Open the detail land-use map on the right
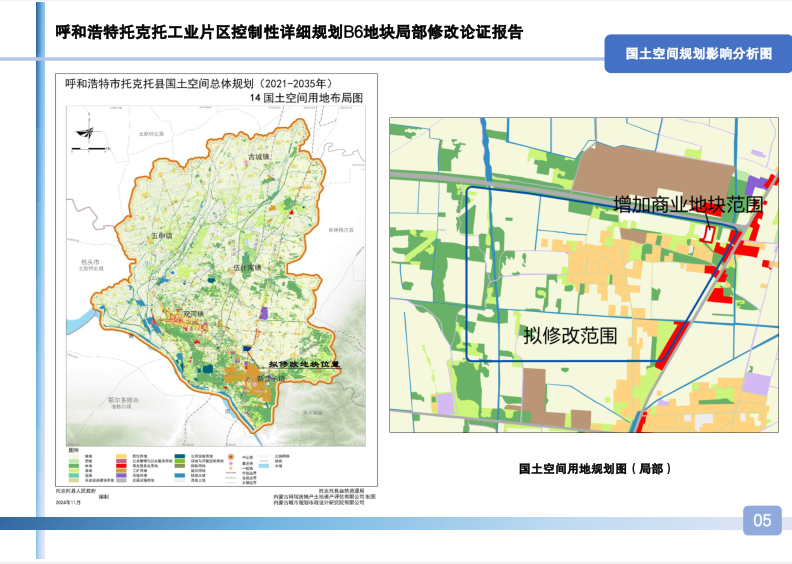Image resolution: width=792 pixels, height=564 pixels. (x=583, y=276)
